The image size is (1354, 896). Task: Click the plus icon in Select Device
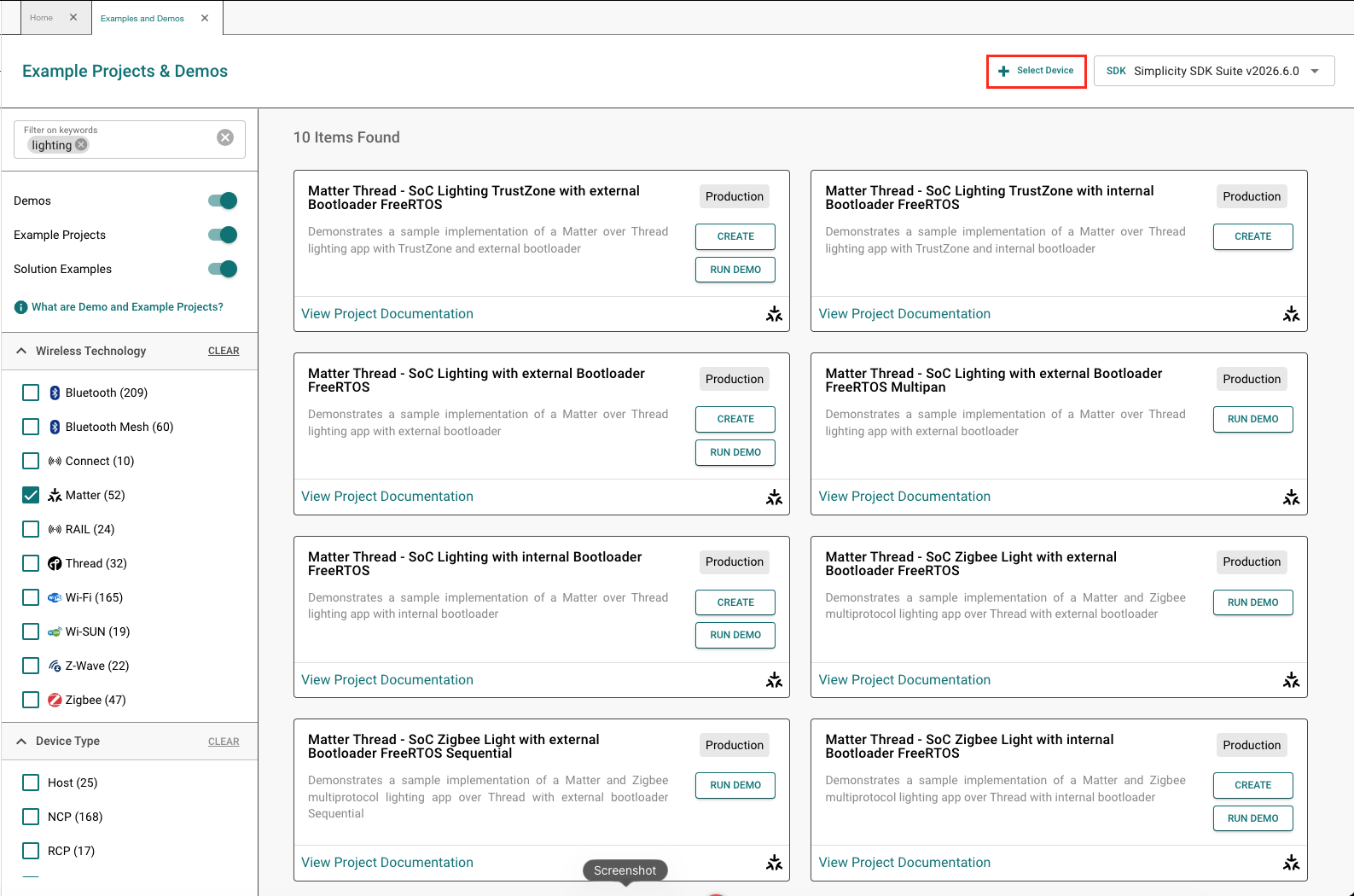point(1003,71)
